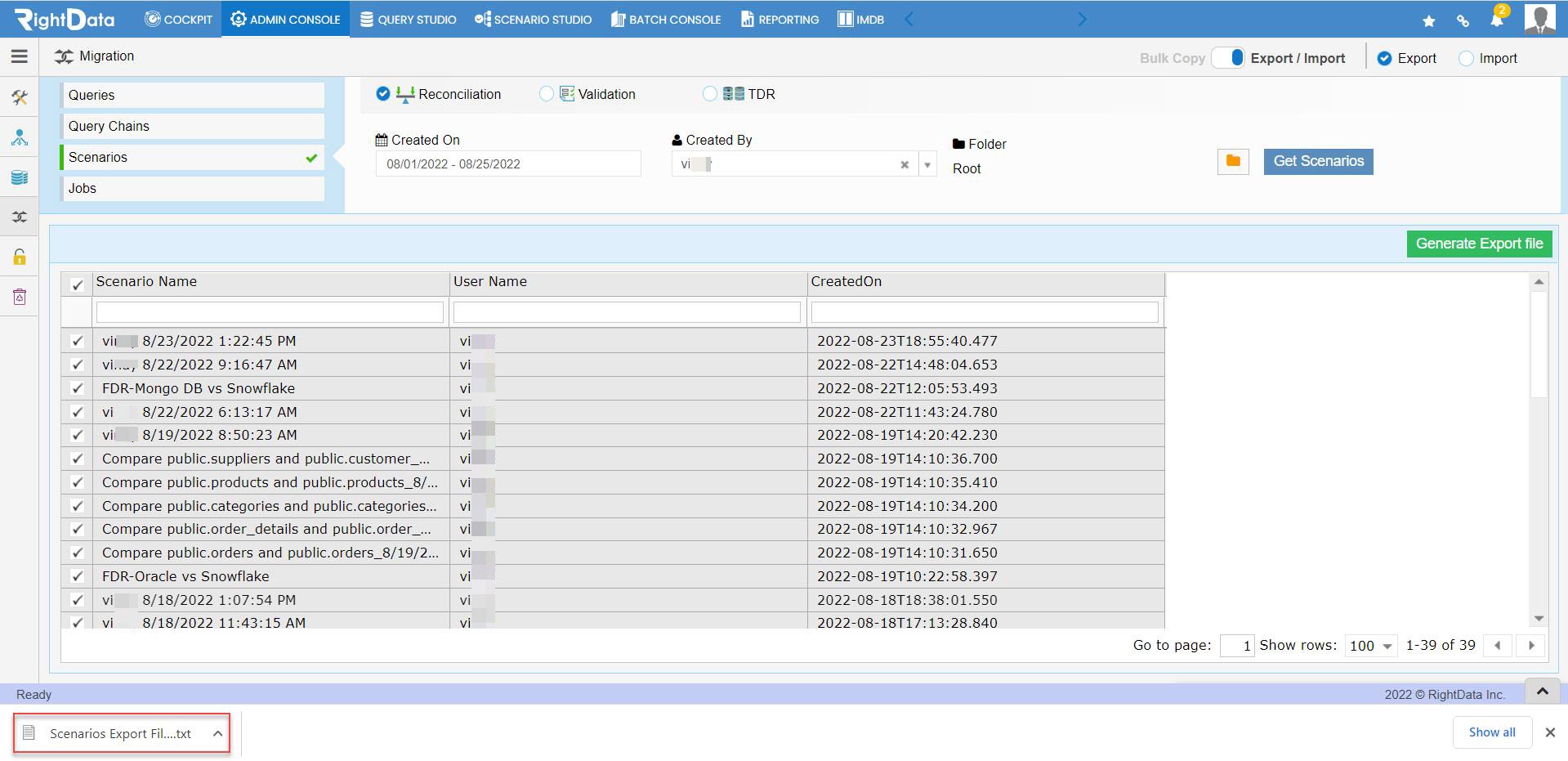Select the Export radio option

tap(1384, 58)
